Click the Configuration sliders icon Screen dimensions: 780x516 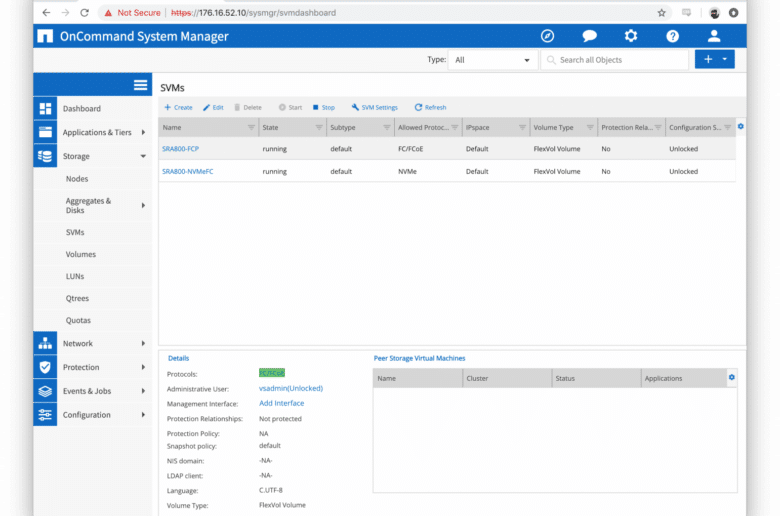45,414
